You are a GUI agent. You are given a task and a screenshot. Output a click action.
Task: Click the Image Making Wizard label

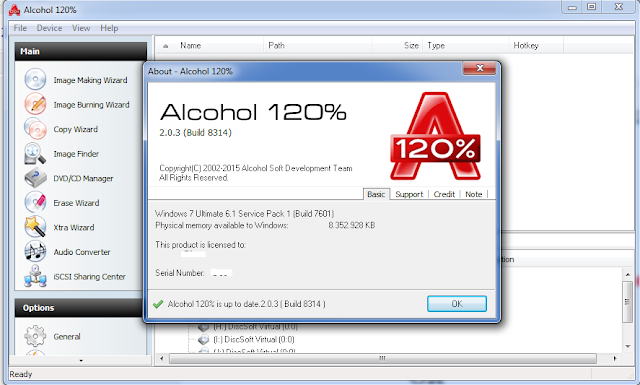pyautogui.click(x=90, y=80)
